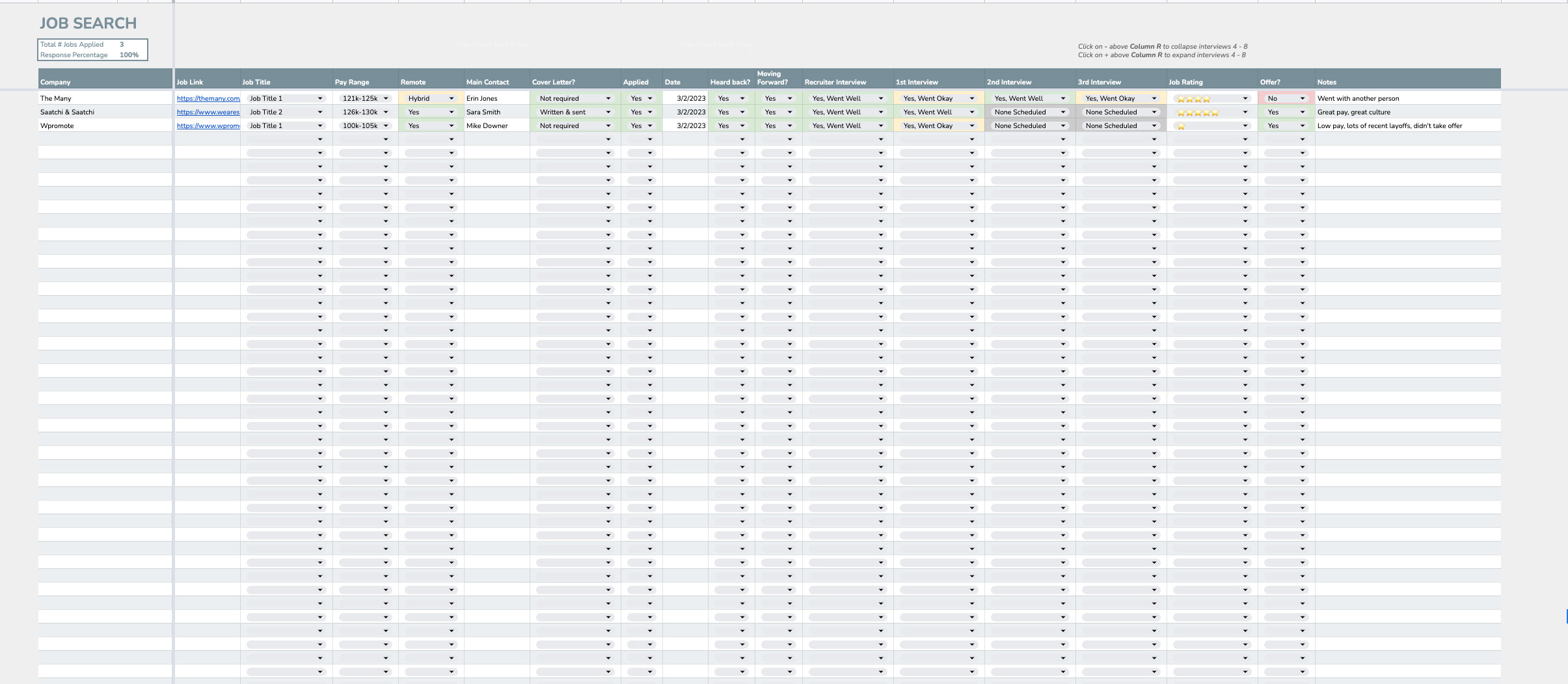Open the Offer dropdown for Wpromote
Viewport: 1568px width, 684px height.
tap(1301, 125)
